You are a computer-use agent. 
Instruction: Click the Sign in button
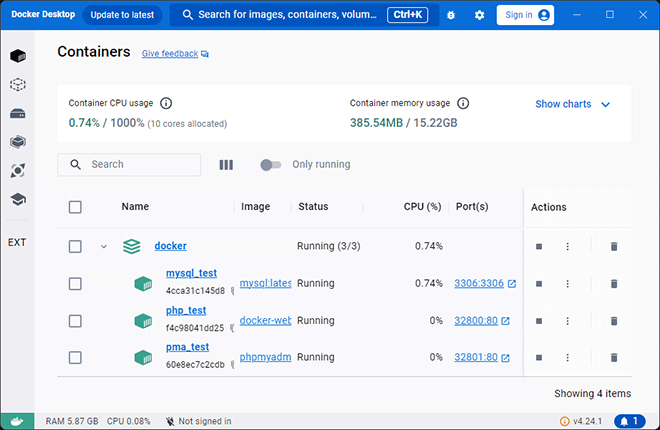click(525, 15)
